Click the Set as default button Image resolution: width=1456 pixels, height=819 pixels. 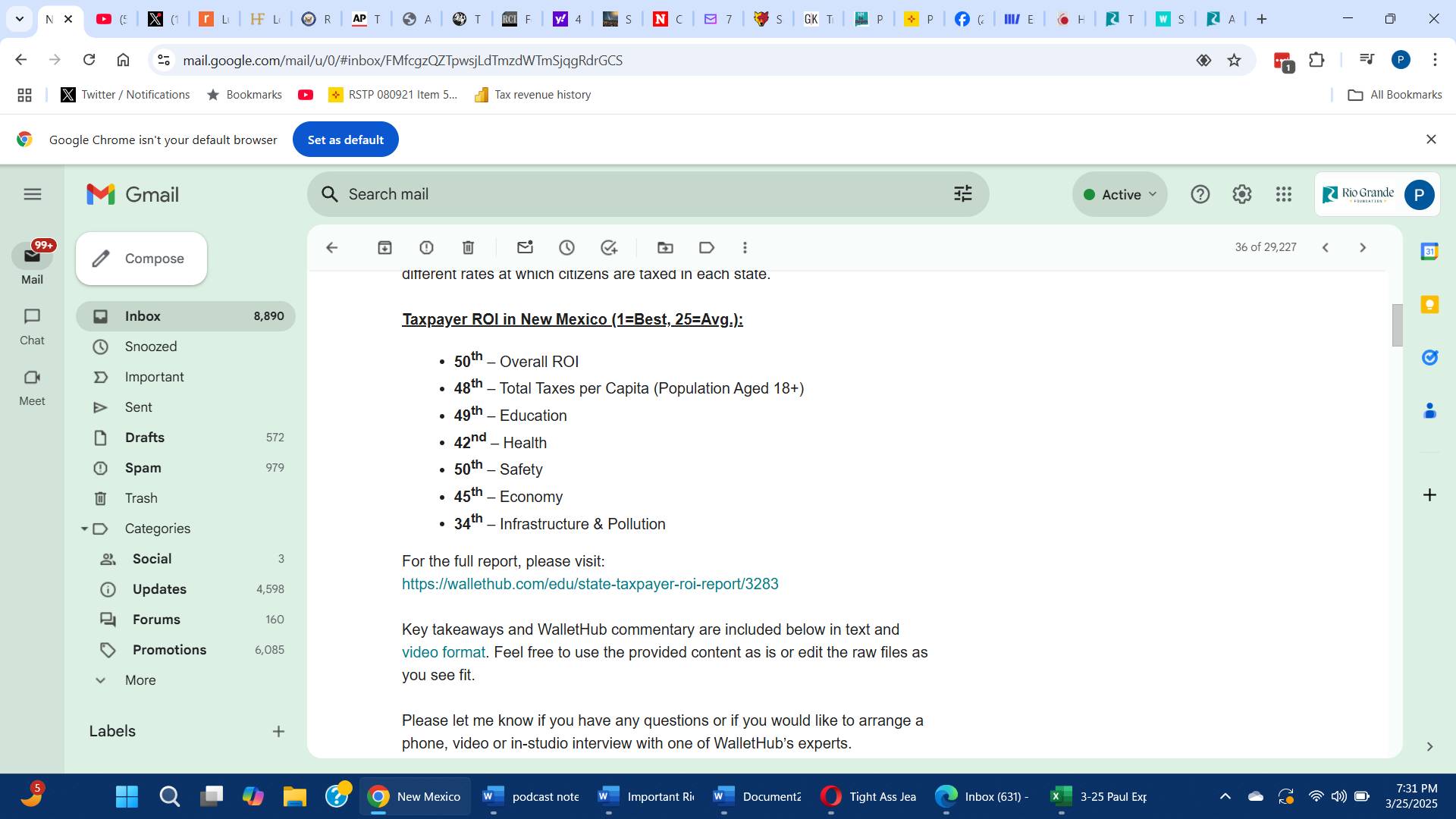(345, 140)
